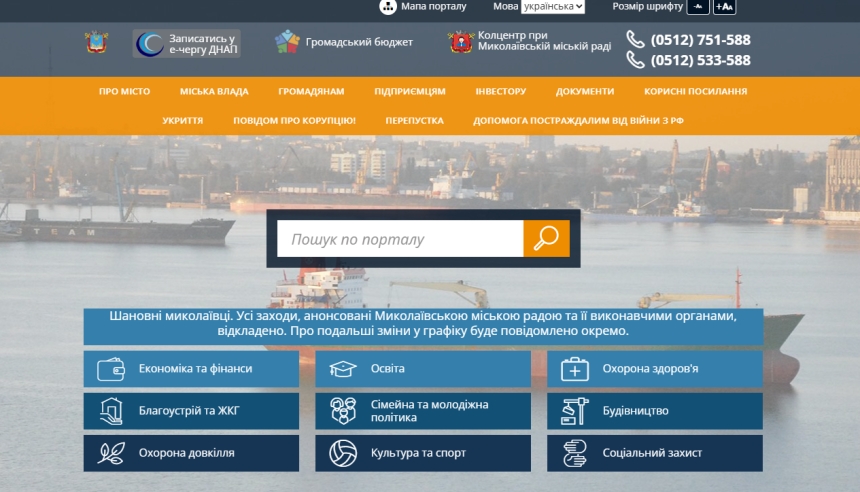Open the Міська влада menu

tap(214, 91)
